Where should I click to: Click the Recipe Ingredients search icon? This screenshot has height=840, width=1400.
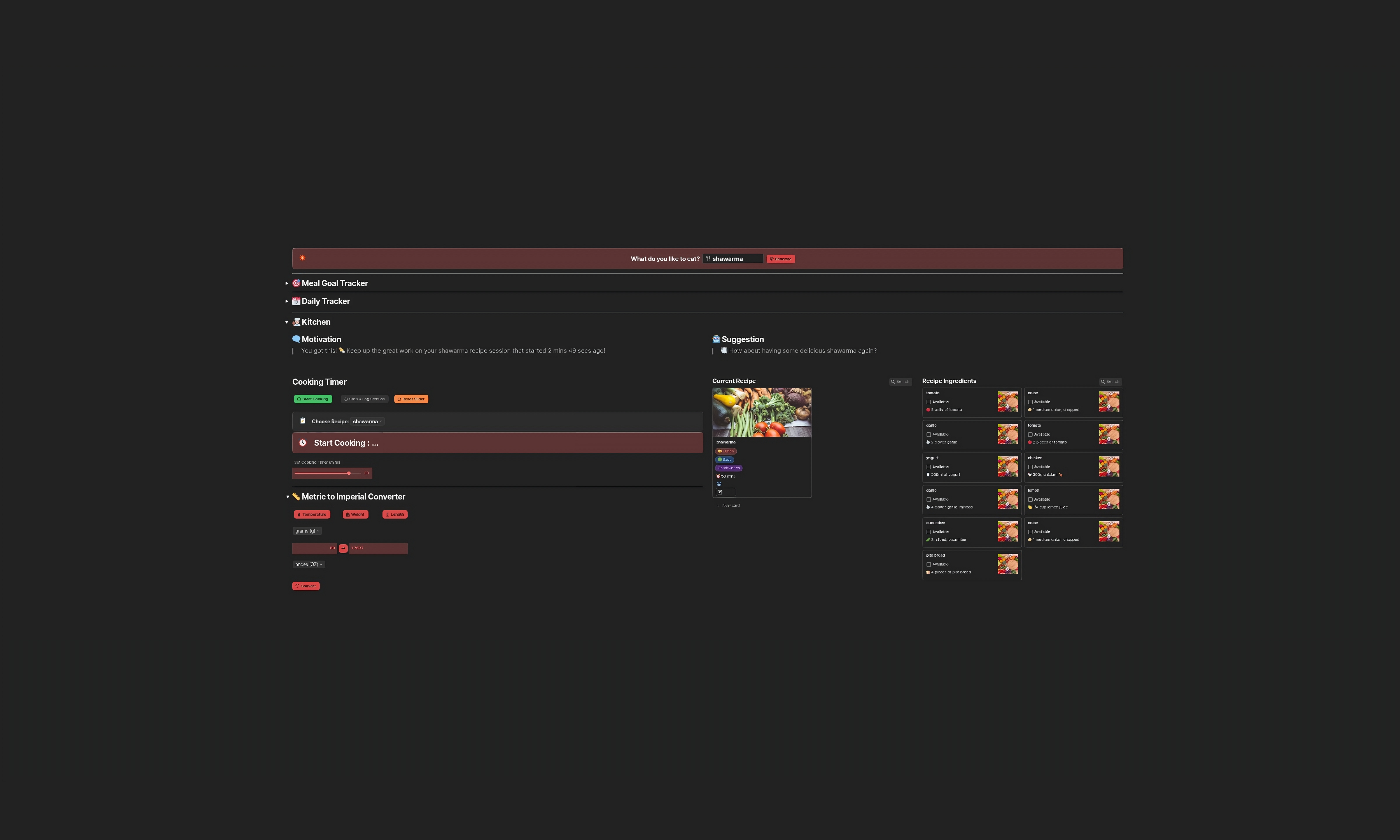tap(1102, 382)
